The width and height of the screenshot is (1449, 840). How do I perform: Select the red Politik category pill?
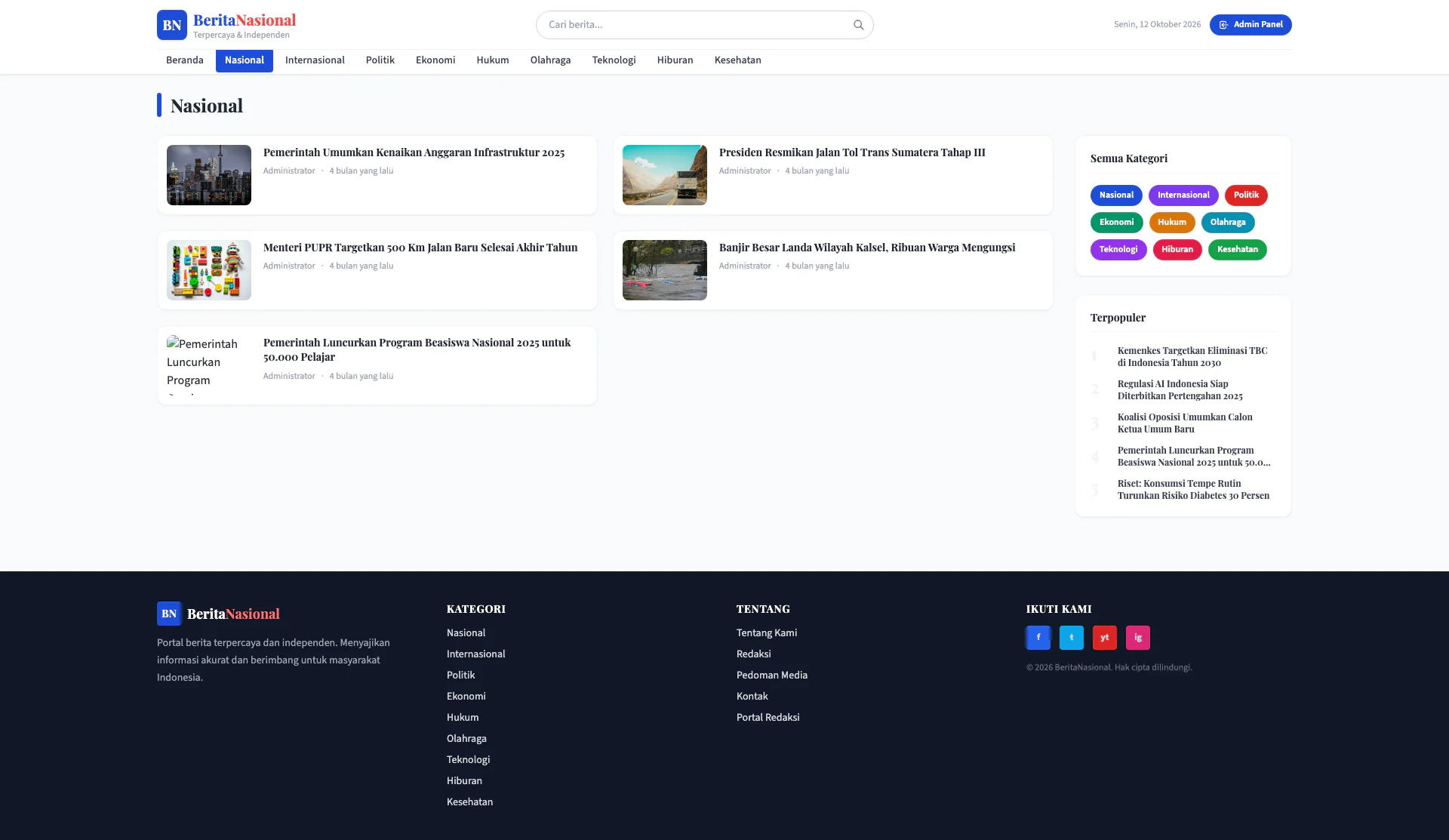click(x=1246, y=195)
